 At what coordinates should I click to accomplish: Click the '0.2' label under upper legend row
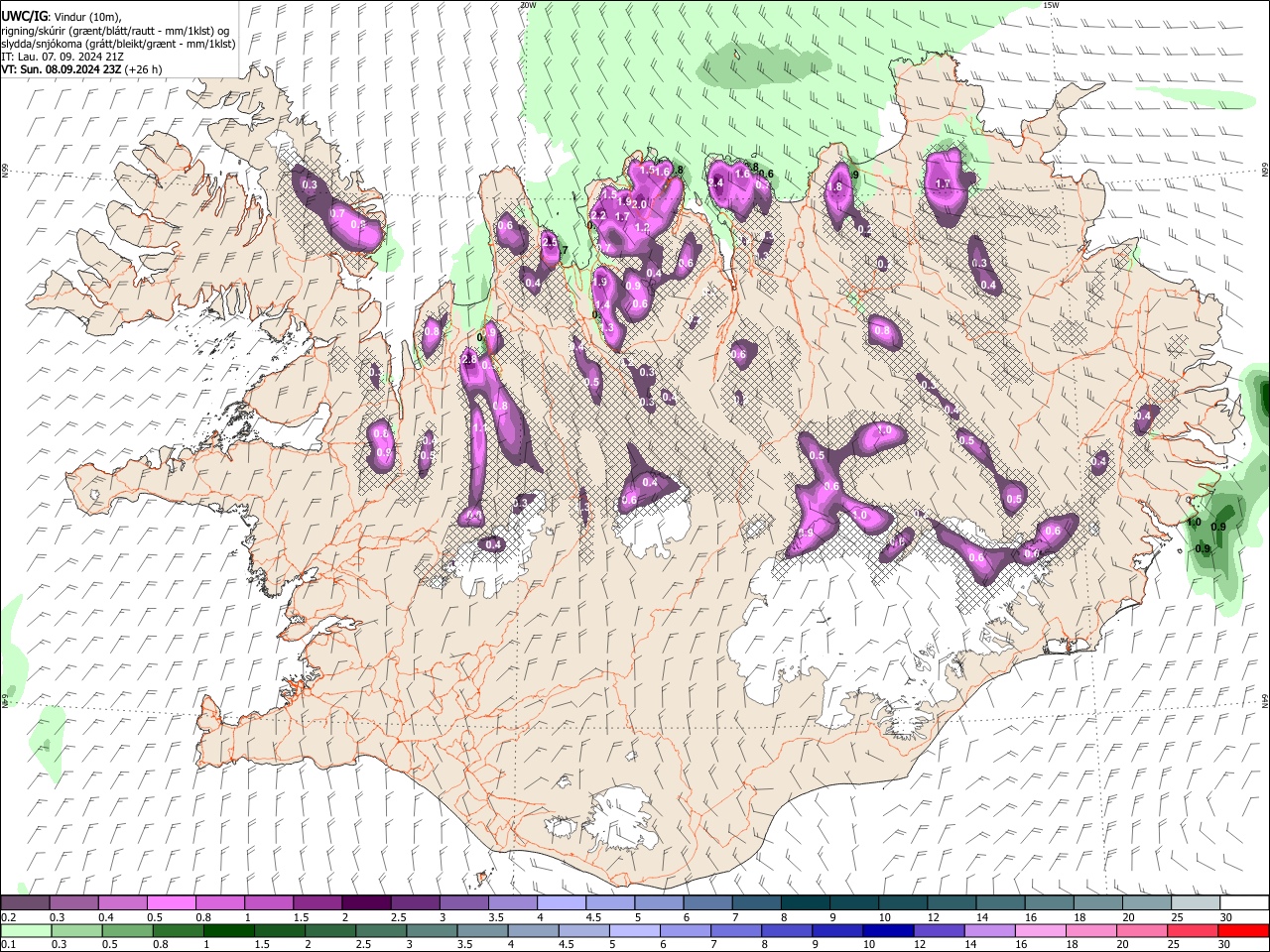[x=9, y=917]
